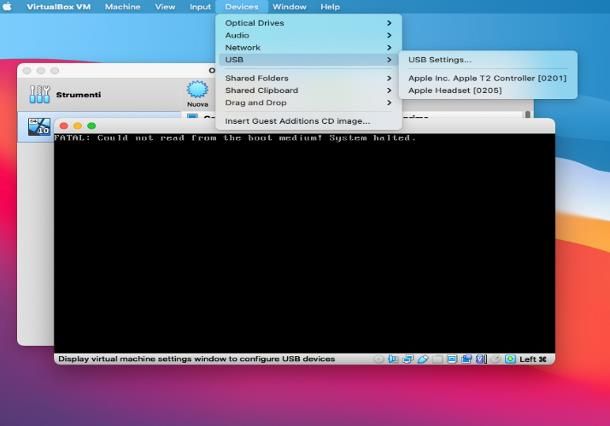Click the mouse integration status icon
Screen dimensions: 610x426
click(x=495, y=359)
